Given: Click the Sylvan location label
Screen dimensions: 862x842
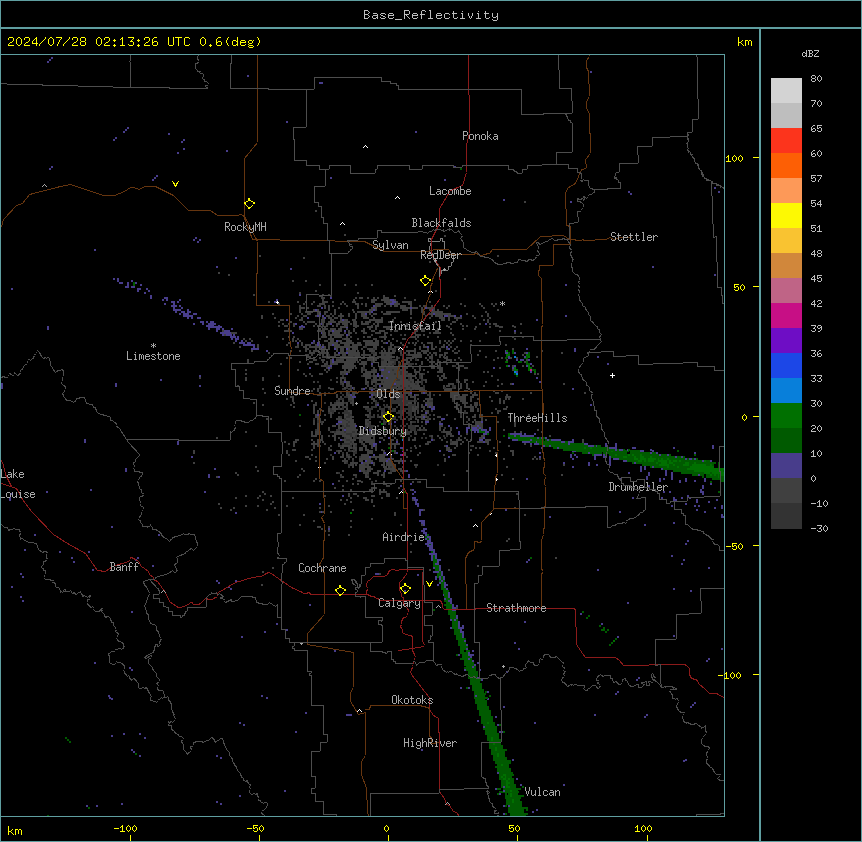Looking at the screenshot, I should click(x=390, y=245).
